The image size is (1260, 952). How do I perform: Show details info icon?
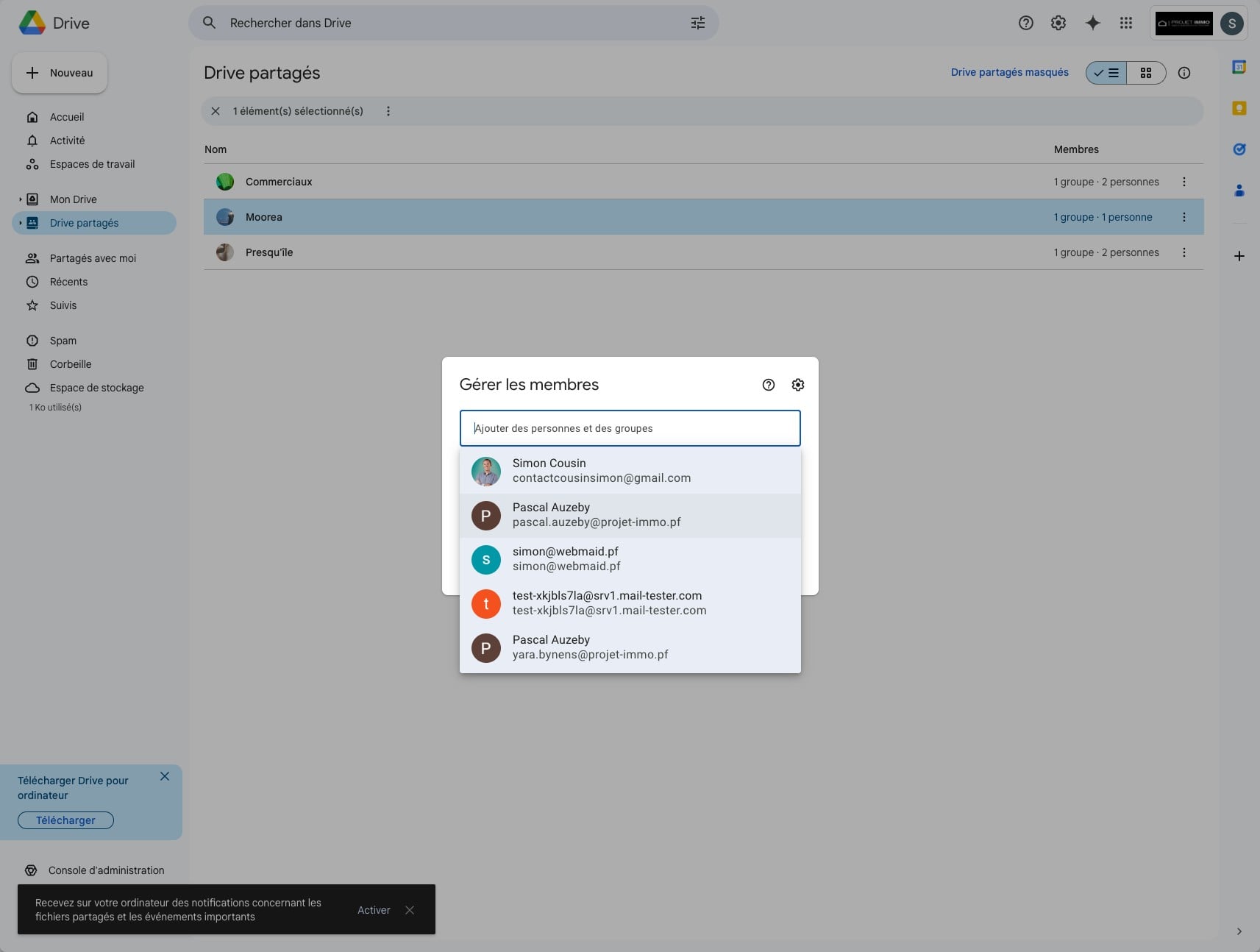tap(1184, 73)
